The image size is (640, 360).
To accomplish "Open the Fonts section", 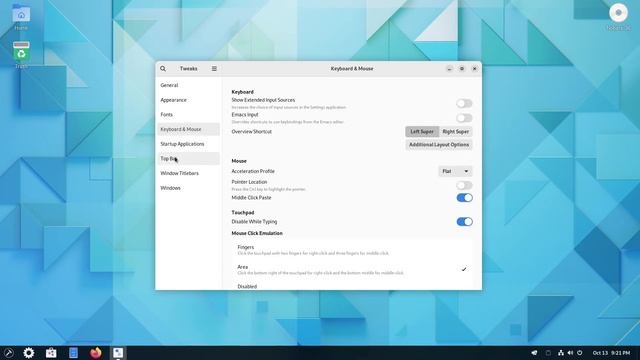I will (189, 115).
